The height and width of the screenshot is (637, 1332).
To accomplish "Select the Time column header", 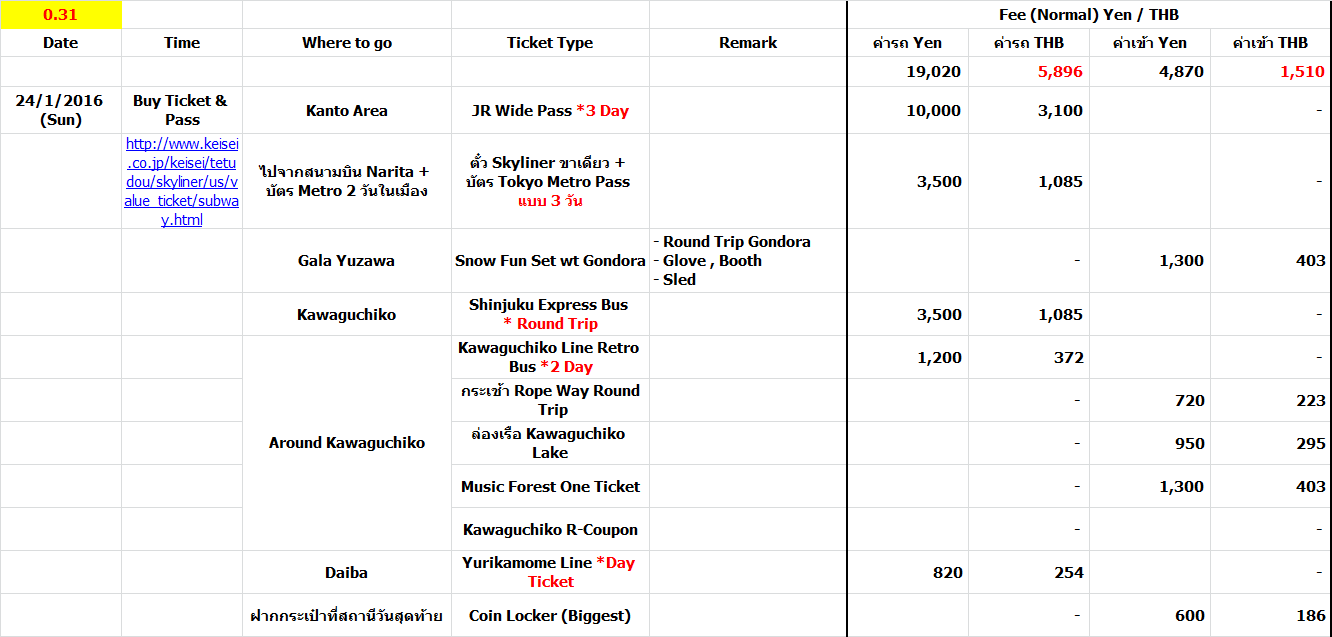I will [x=182, y=43].
